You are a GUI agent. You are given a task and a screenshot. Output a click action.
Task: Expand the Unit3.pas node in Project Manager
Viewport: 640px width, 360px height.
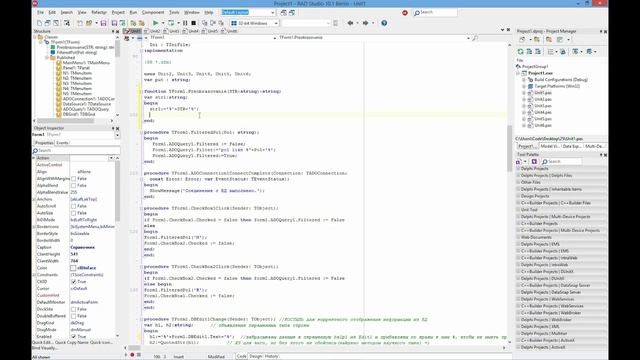(524, 106)
